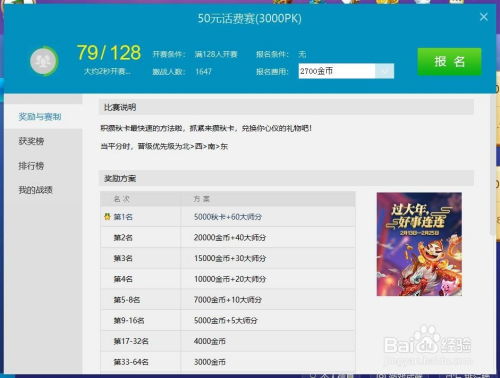The height and width of the screenshot is (378, 500).
Task: Select the 第1名 reward row
Action: [x=228, y=217]
